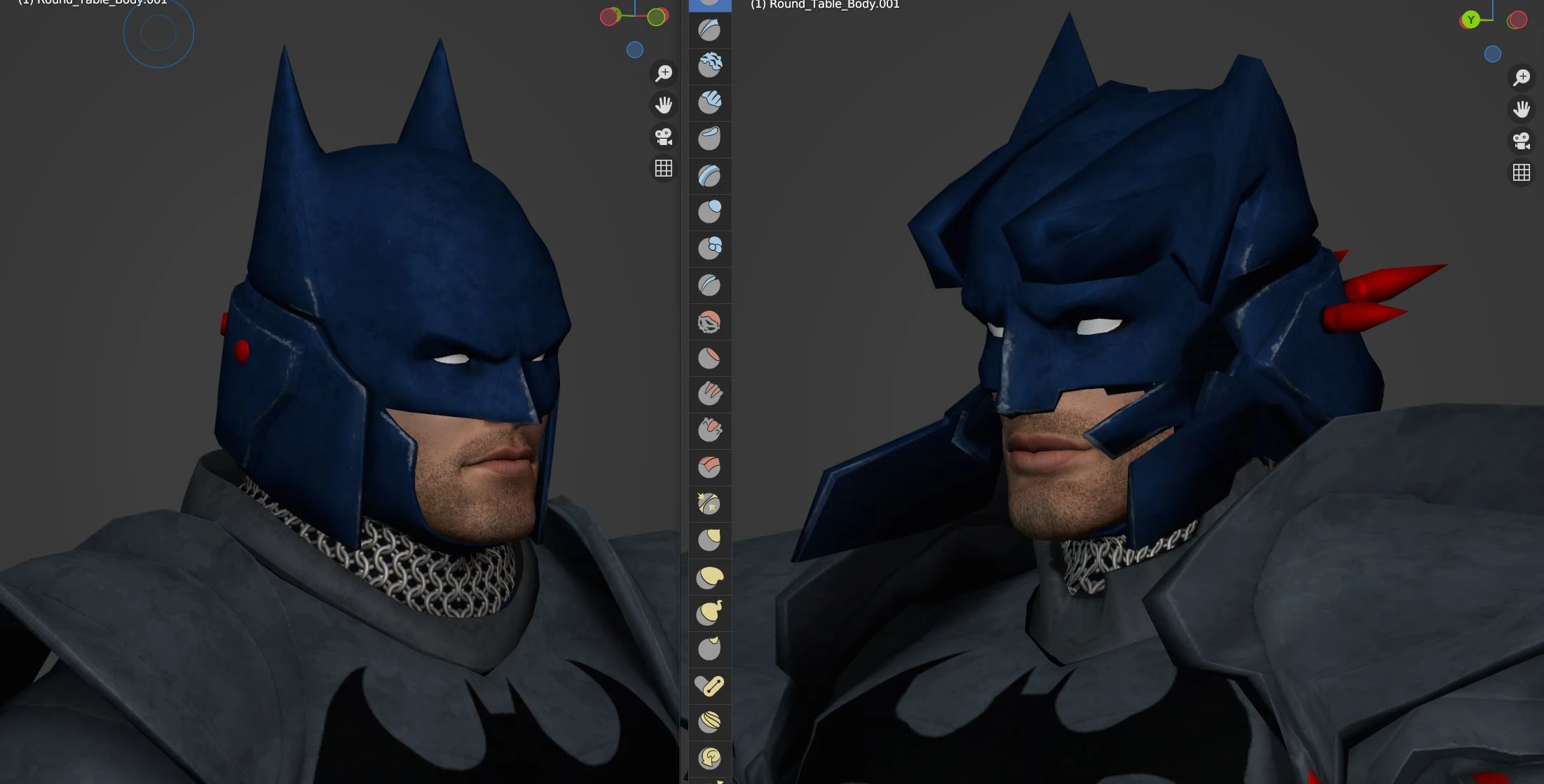Viewport: 1544px width, 784px height.
Task: Select the Grab brush
Action: [x=710, y=539]
